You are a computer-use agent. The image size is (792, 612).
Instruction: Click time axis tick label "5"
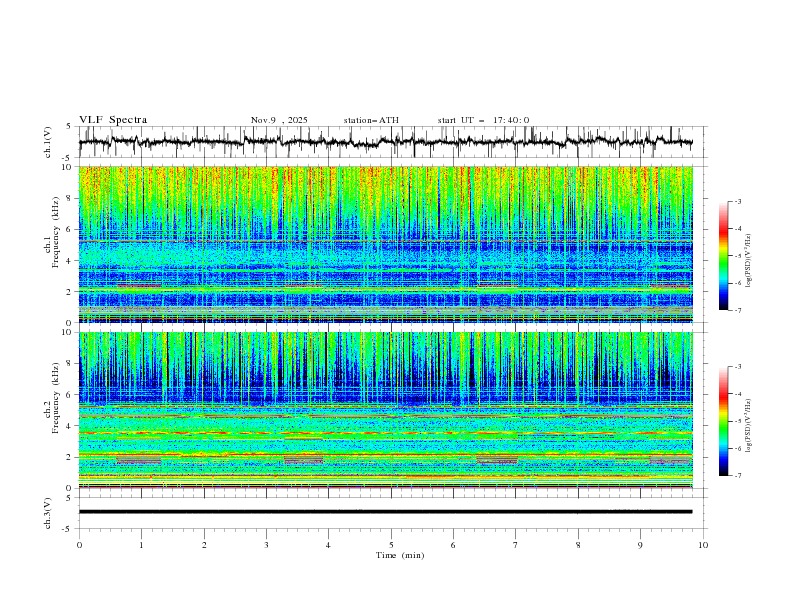click(391, 545)
